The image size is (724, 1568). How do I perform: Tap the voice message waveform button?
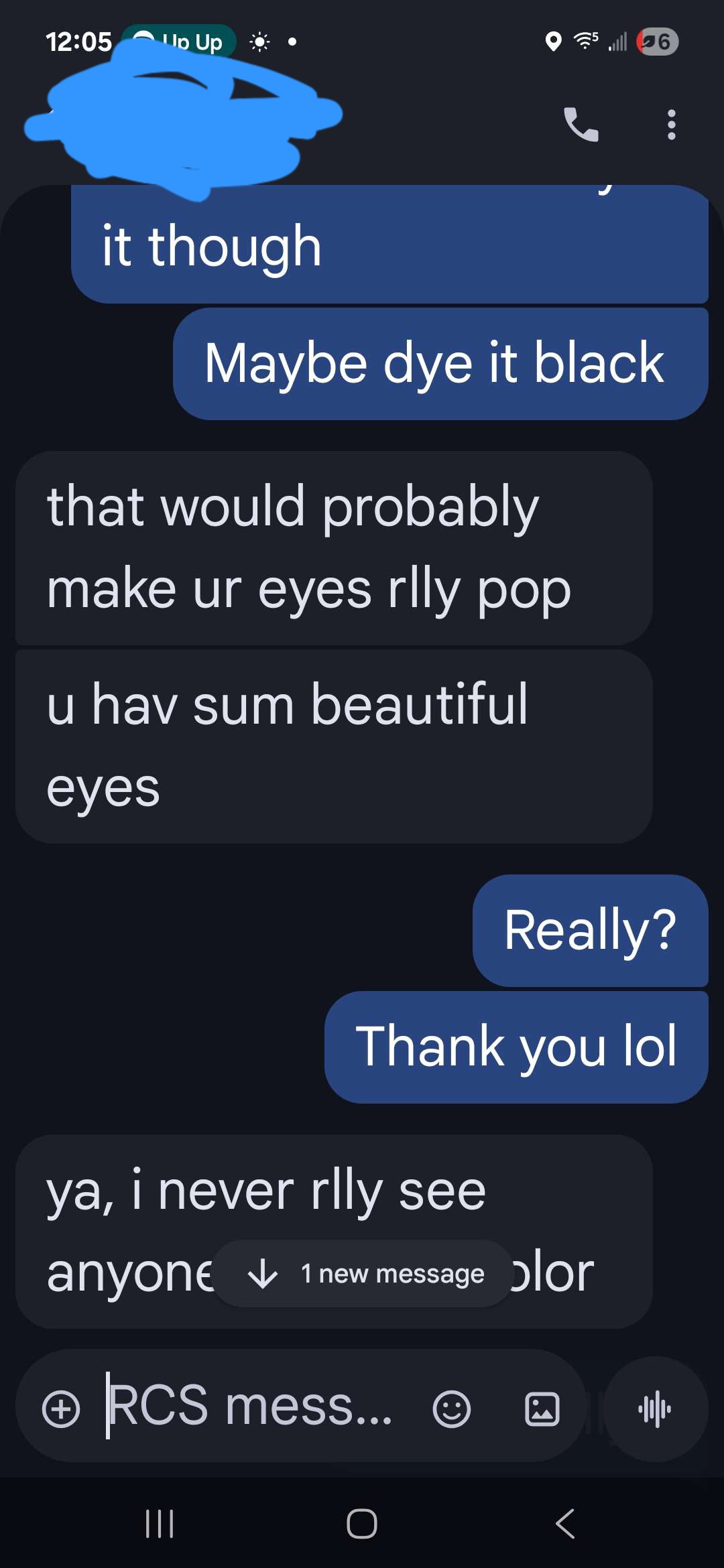tap(655, 1409)
